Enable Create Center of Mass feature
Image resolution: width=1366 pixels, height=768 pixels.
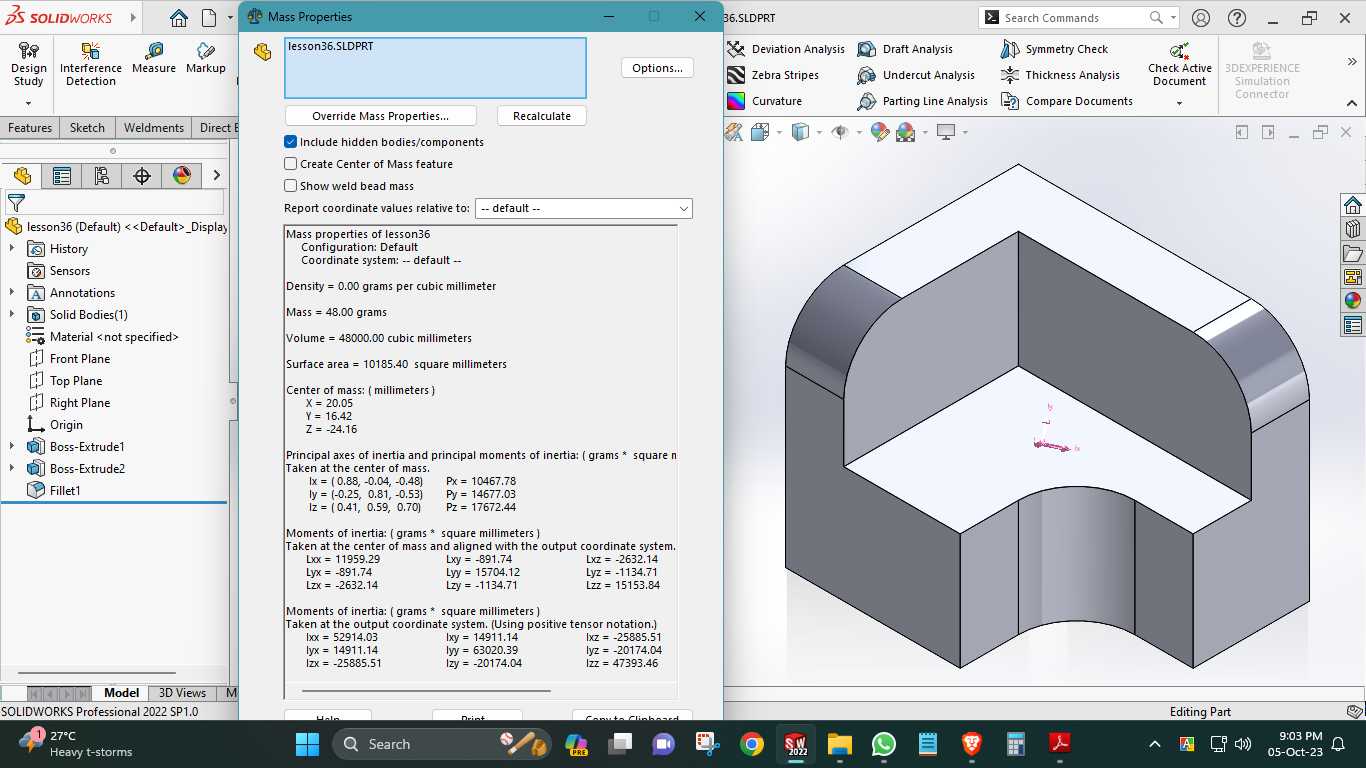coord(290,164)
